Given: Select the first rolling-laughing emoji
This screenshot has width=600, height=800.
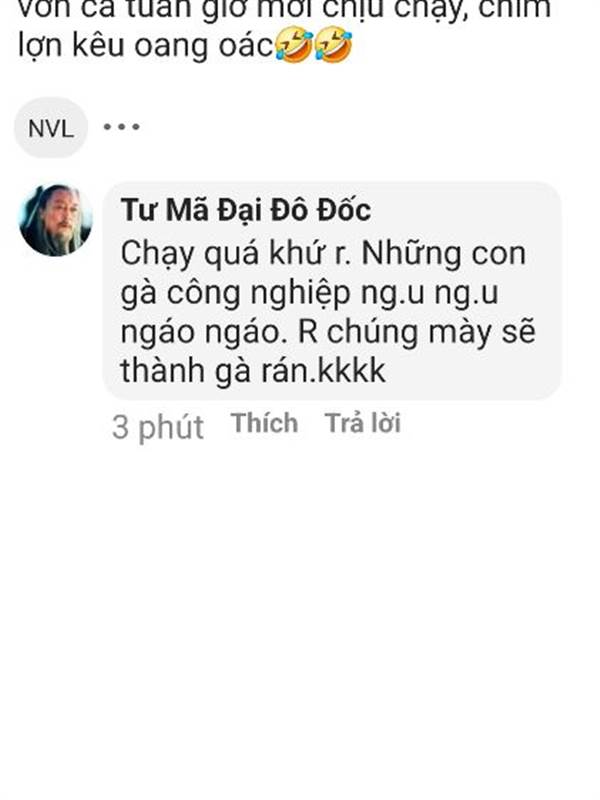Looking at the screenshot, I should (x=294, y=45).
